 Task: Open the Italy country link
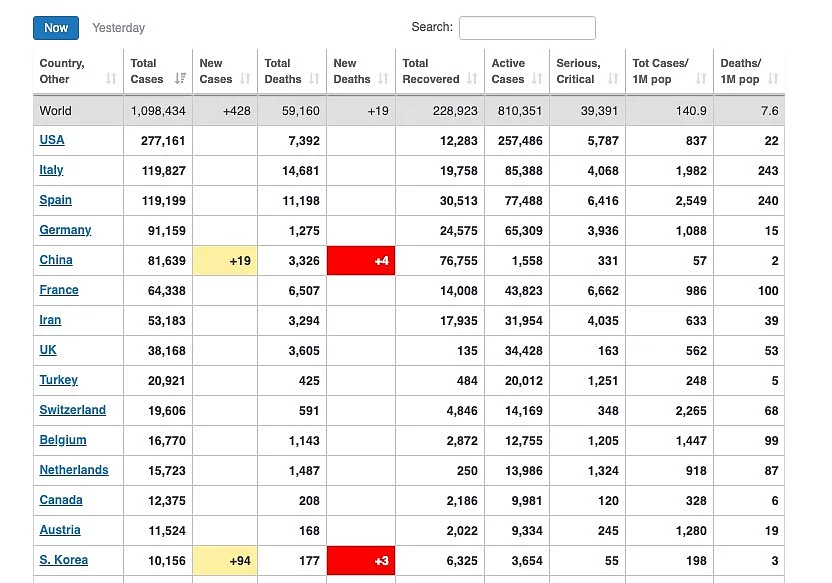point(51,170)
